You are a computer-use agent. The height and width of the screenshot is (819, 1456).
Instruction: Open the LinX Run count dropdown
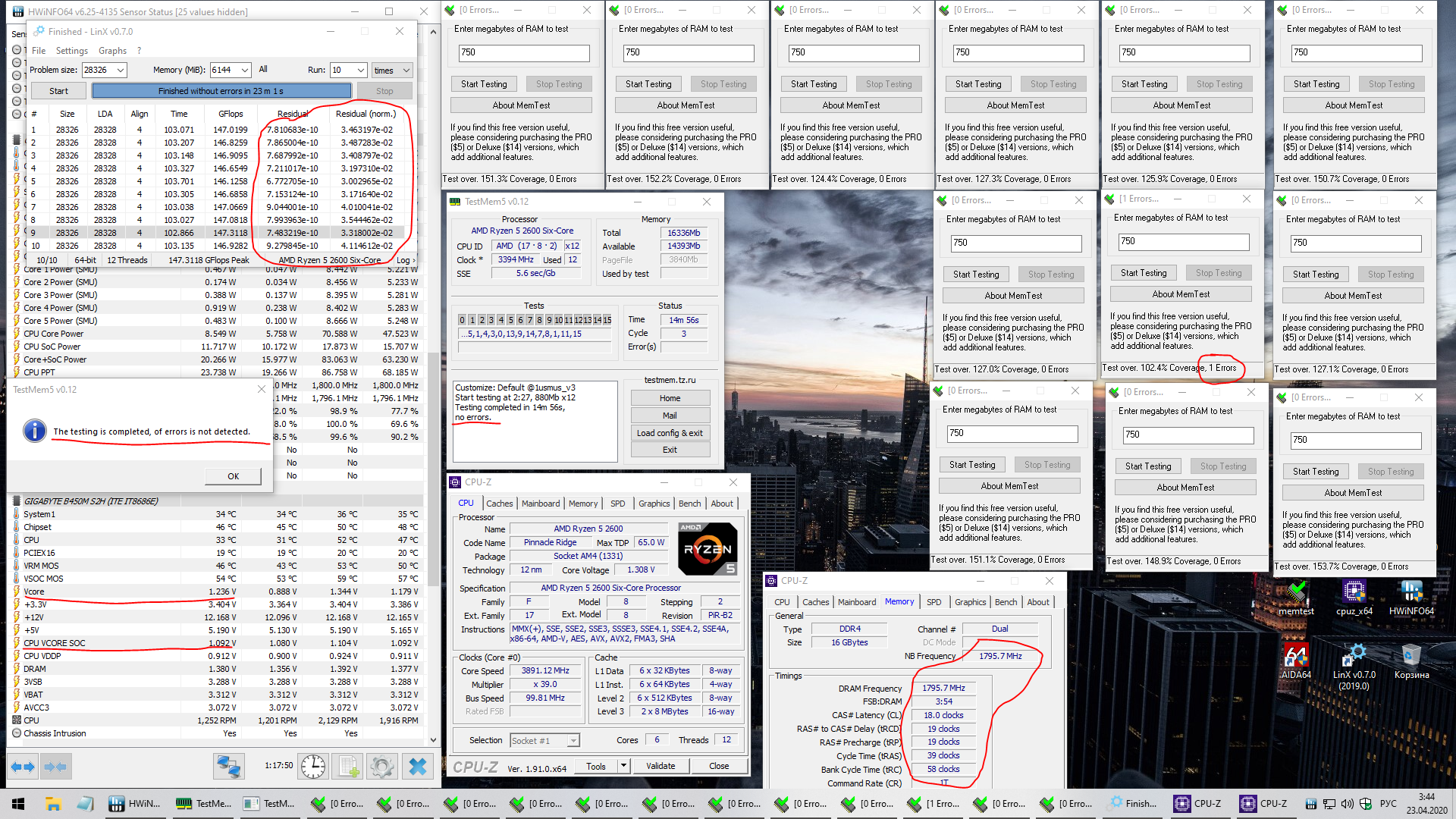(361, 70)
